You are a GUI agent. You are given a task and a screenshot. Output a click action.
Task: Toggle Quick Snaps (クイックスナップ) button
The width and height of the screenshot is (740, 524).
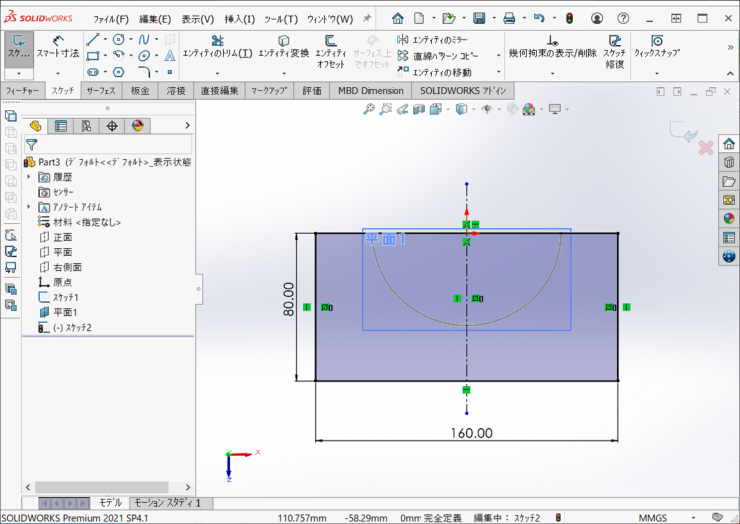click(x=656, y=46)
